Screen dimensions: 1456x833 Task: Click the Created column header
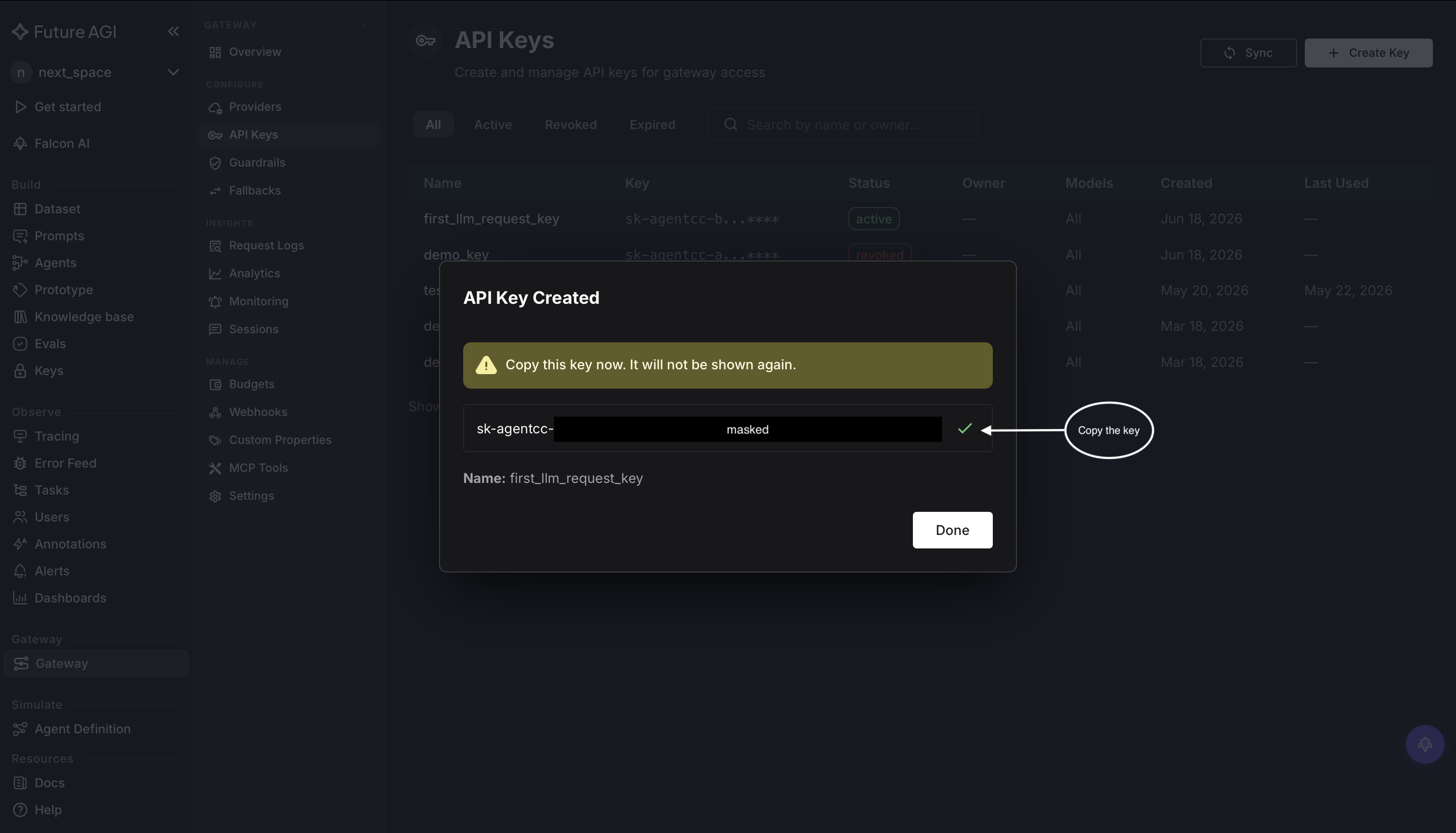1186,183
